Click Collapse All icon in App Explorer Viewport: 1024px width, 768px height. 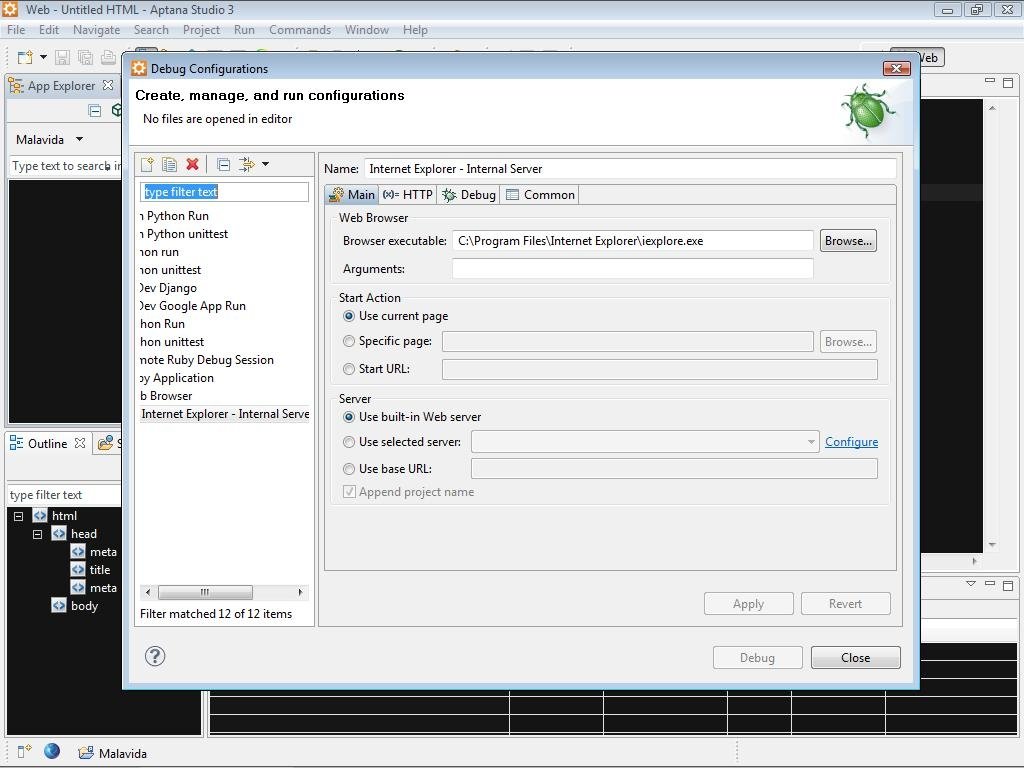[95, 110]
